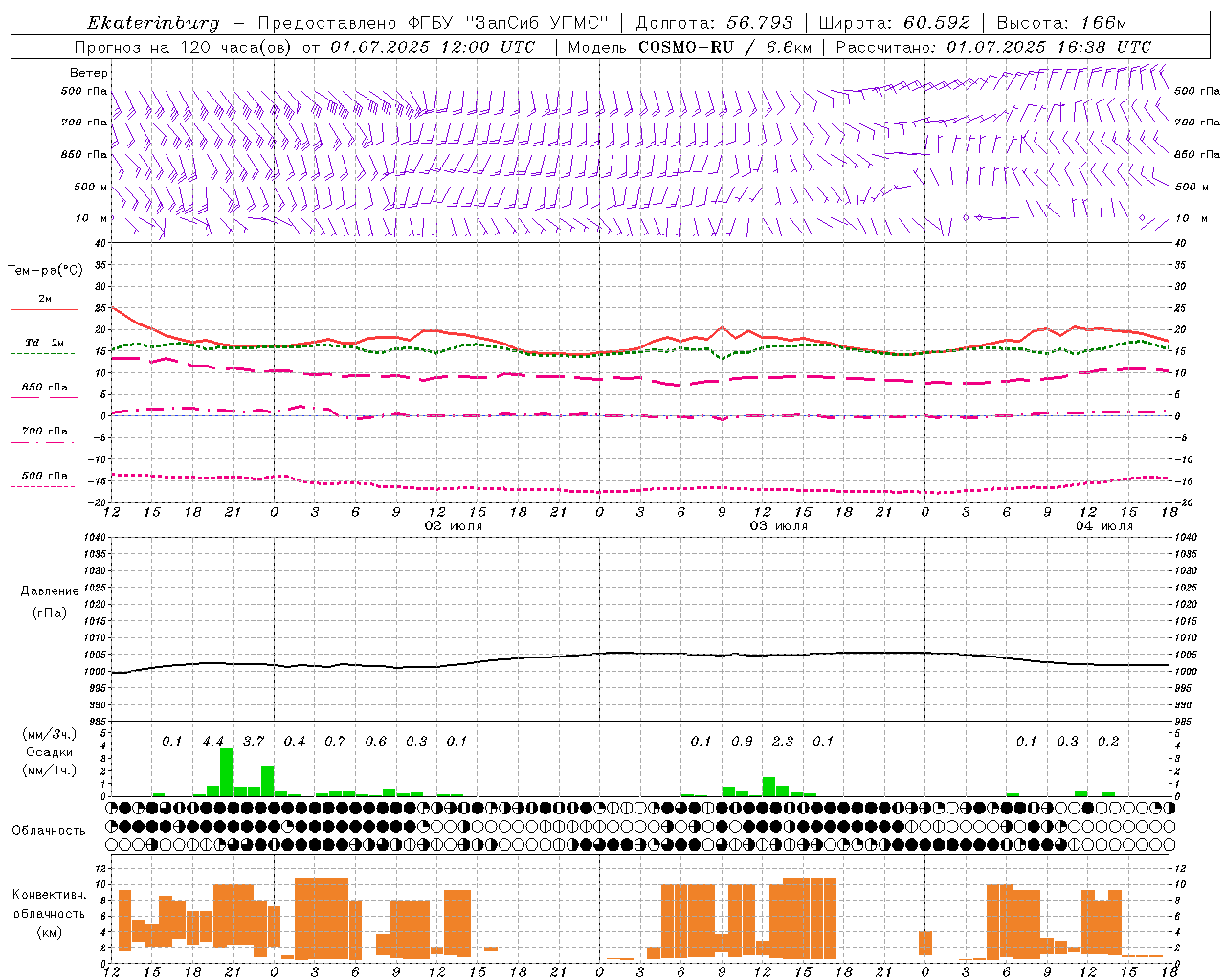Screen dimensions: 1225x980
Task: Click the 4.4 precipitation total
Action: pos(213,742)
